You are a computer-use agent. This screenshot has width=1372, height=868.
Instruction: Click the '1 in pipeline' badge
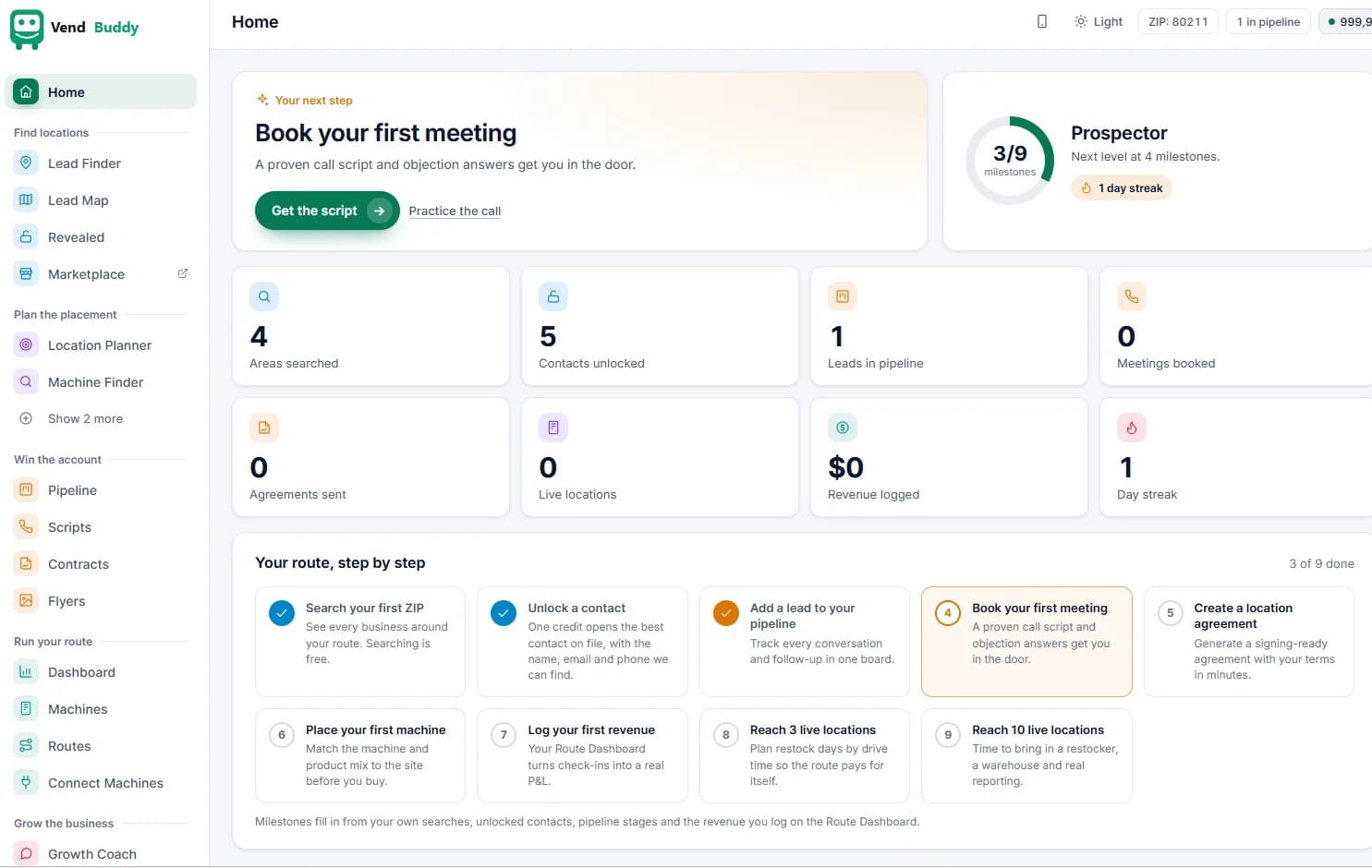pyautogui.click(x=1268, y=21)
